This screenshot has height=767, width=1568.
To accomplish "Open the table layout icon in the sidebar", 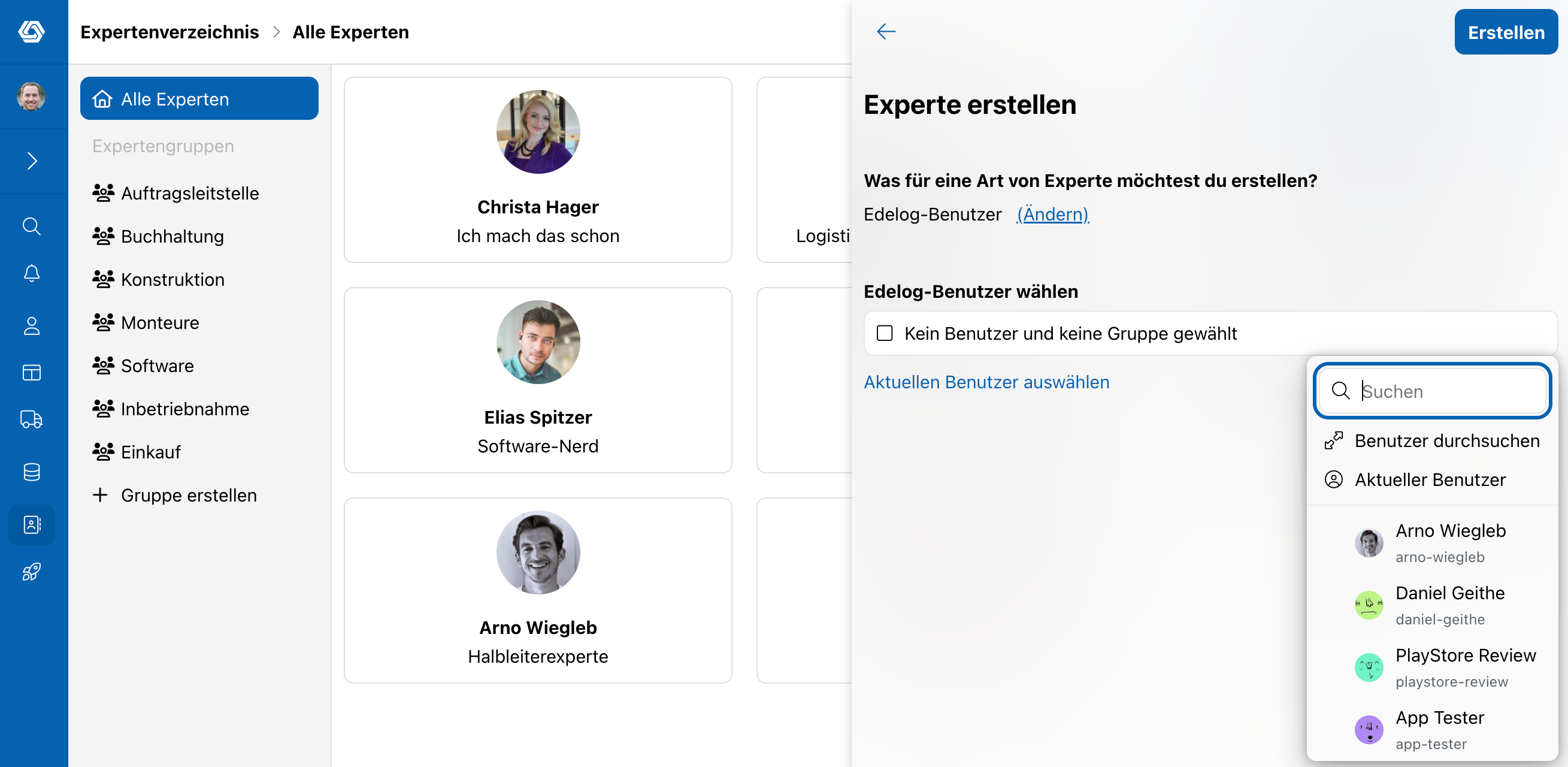I will coord(32,372).
